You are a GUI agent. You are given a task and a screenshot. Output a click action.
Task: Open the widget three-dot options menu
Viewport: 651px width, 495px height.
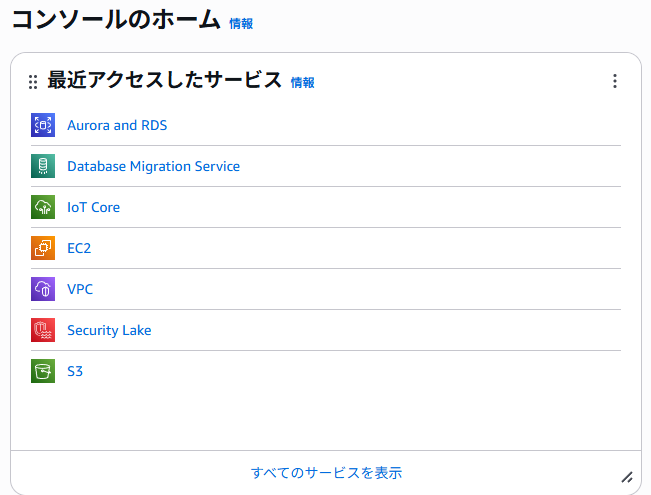pyautogui.click(x=615, y=81)
